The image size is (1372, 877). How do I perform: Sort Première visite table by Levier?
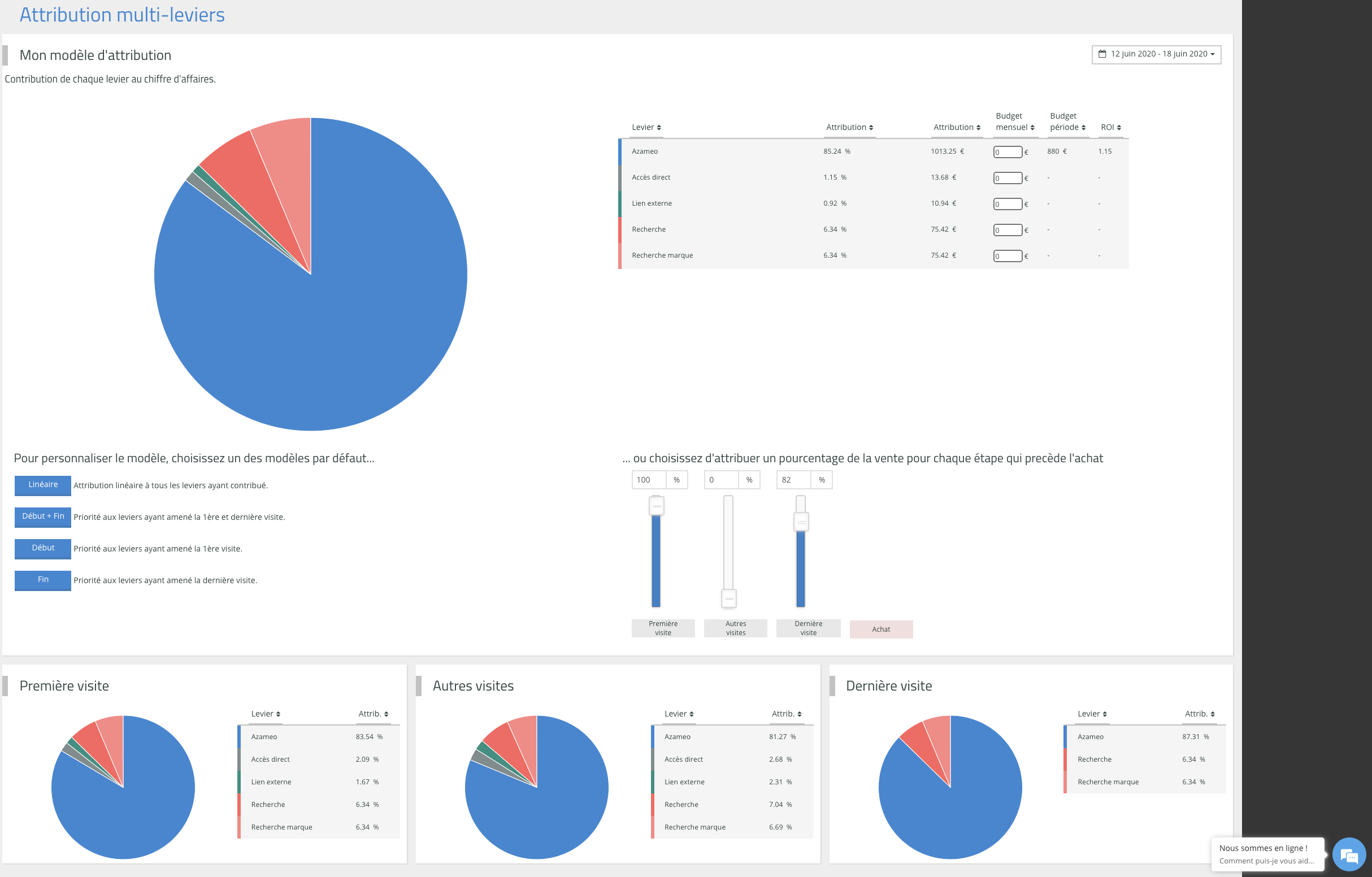pyautogui.click(x=266, y=714)
